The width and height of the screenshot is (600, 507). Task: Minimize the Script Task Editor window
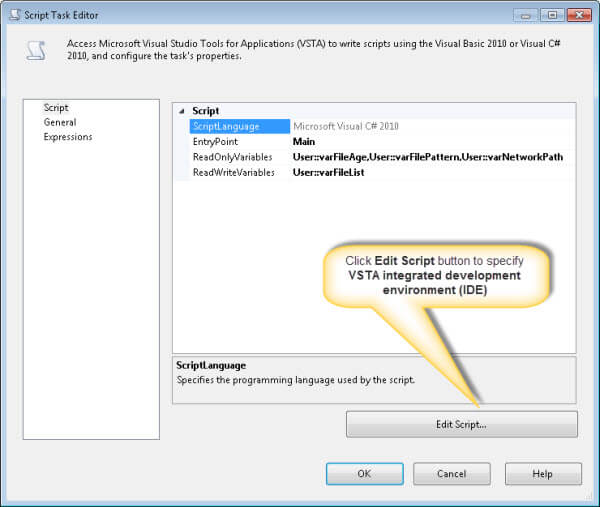click(x=526, y=15)
